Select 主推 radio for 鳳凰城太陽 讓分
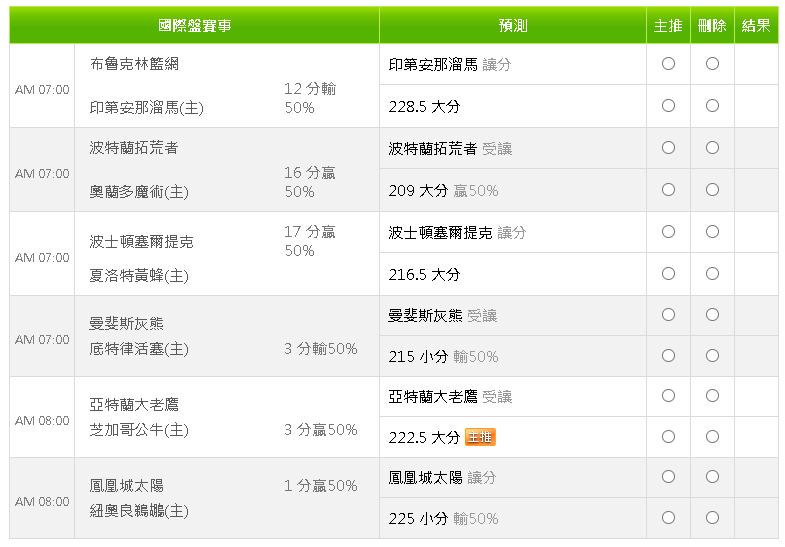This screenshot has height=547, width=785. [x=668, y=477]
